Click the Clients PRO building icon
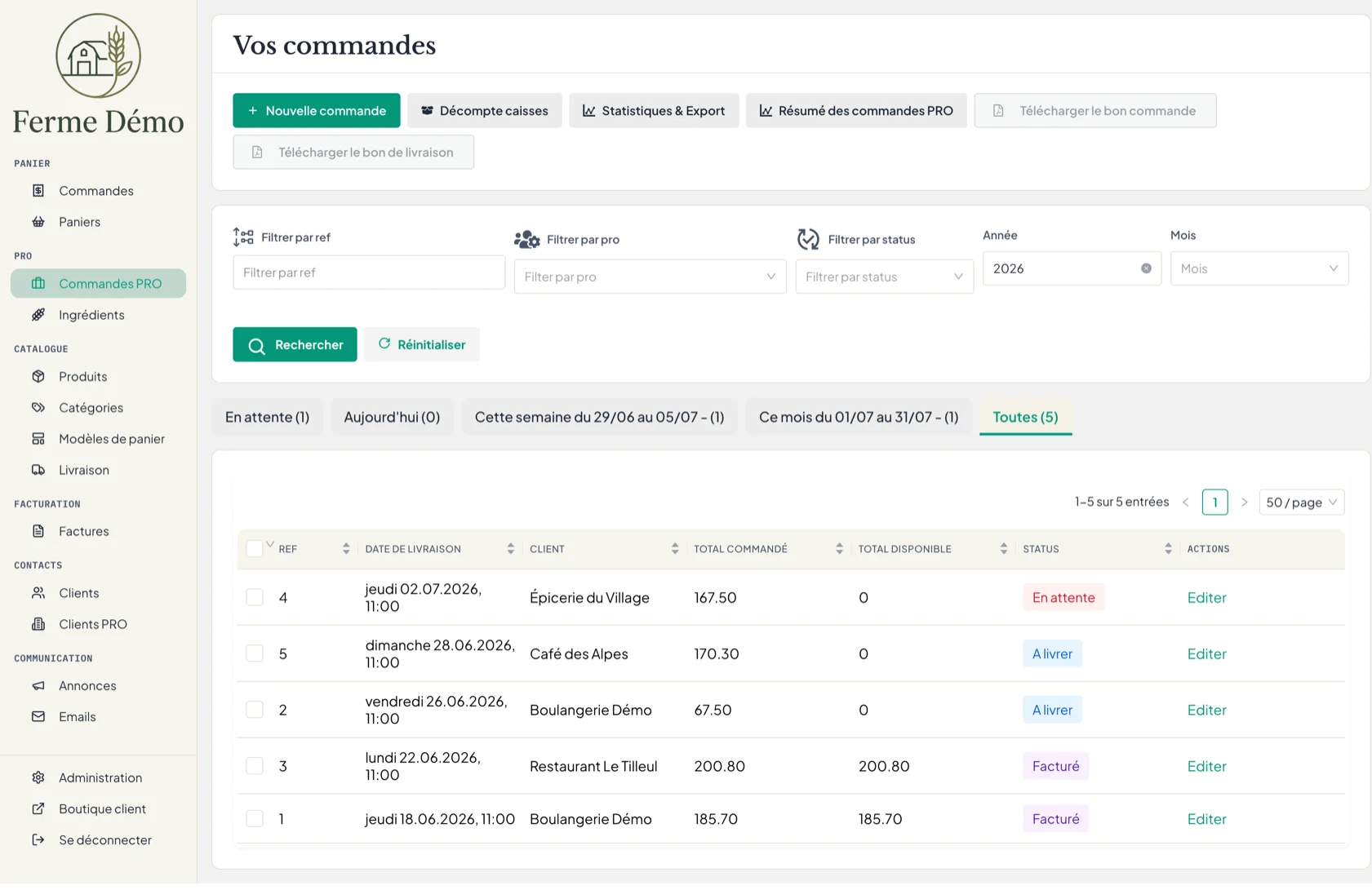The image size is (1372, 890). [38, 623]
